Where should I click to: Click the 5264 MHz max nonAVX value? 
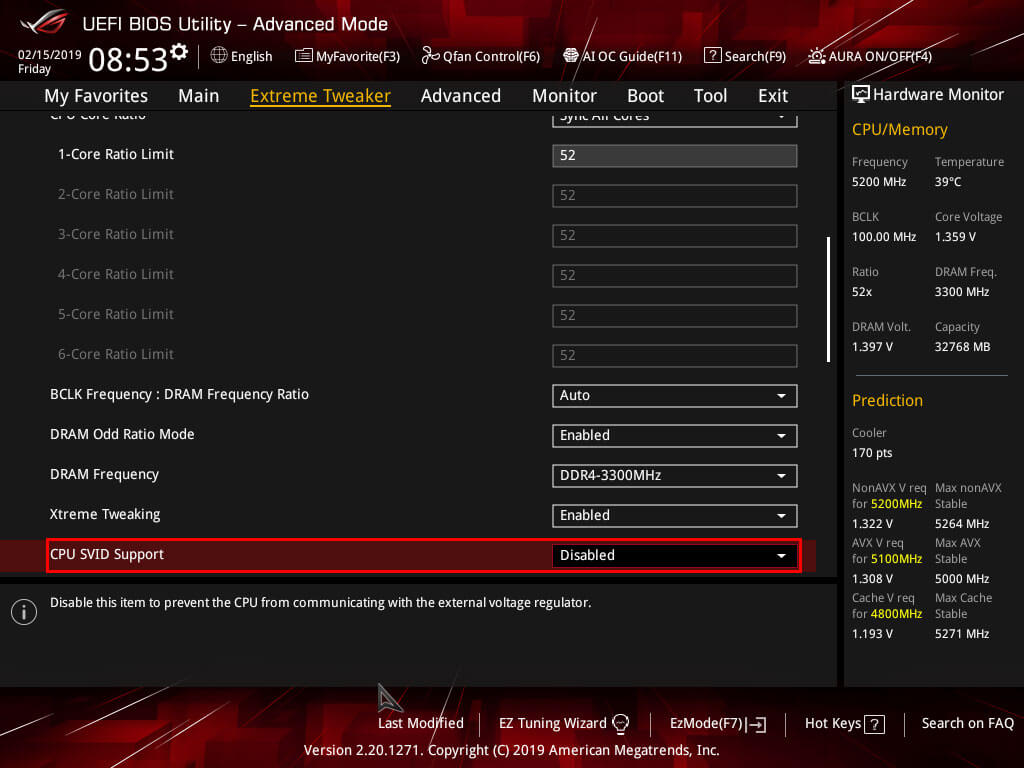(x=962, y=524)
